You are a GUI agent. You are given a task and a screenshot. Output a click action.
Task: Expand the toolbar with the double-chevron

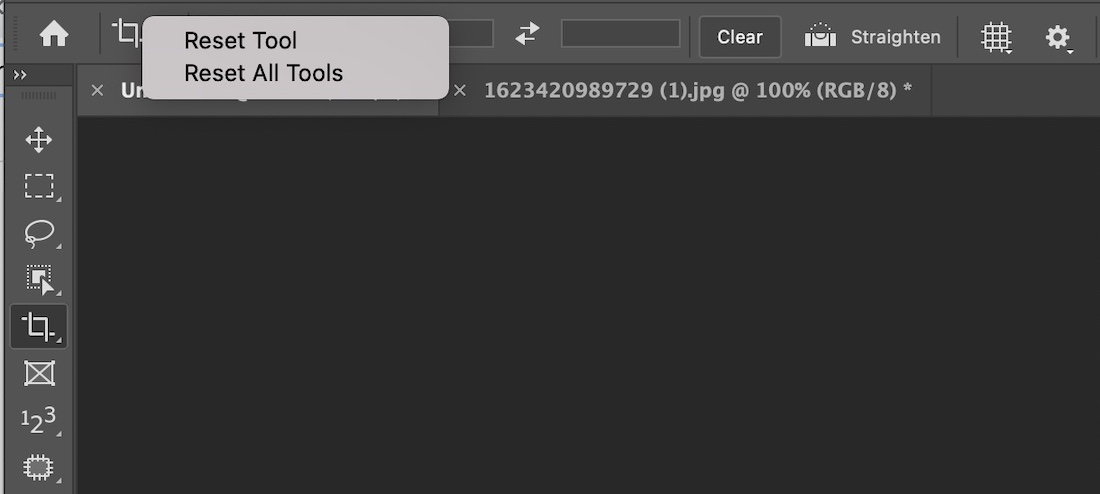pyautogui.click(x=20, y=75)
